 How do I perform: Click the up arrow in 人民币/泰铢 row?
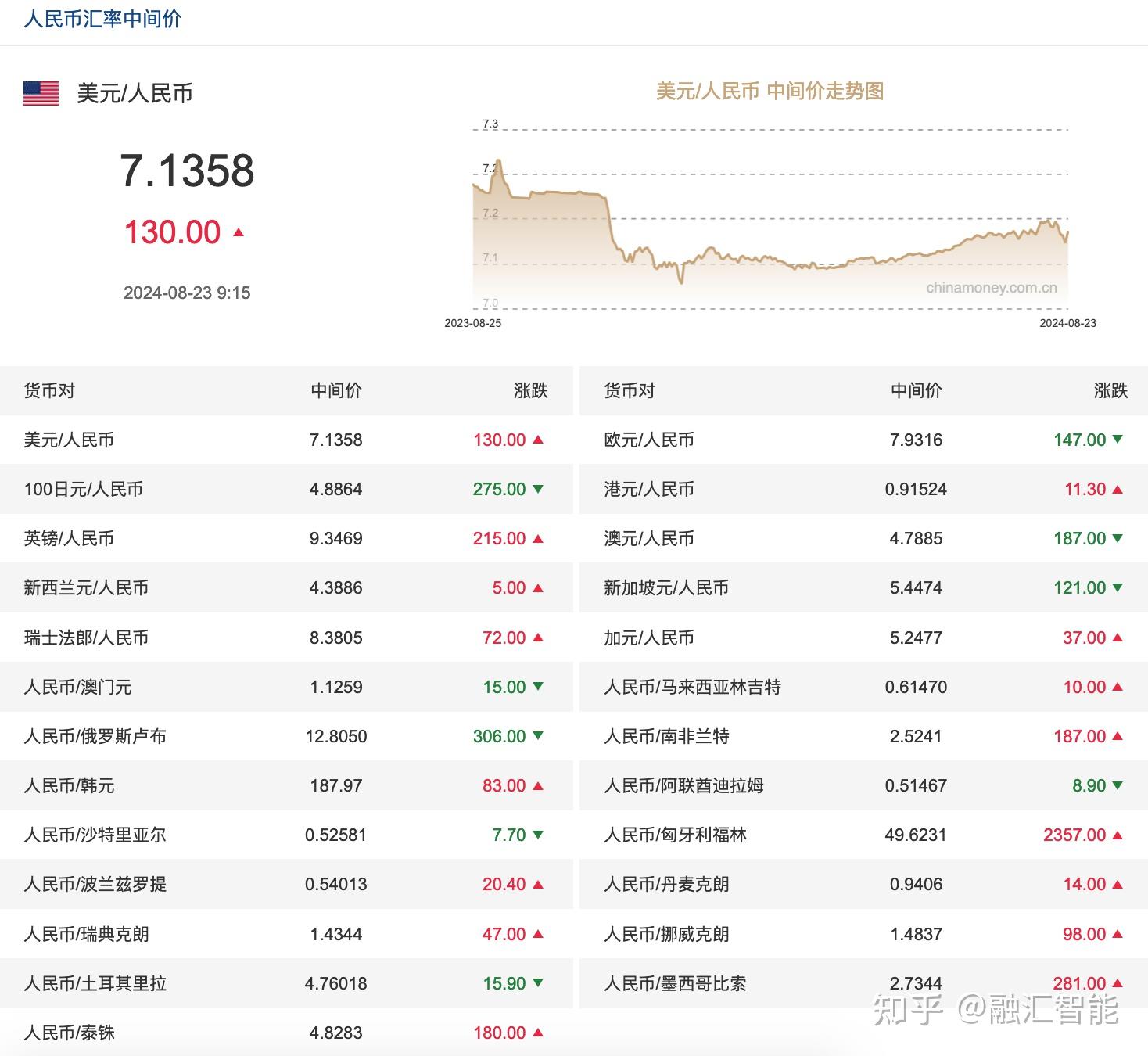click(x=538, y=1033)
